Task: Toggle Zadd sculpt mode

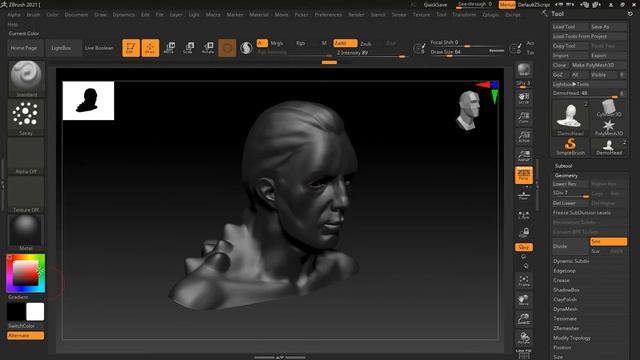Action: tap(345, 43)
